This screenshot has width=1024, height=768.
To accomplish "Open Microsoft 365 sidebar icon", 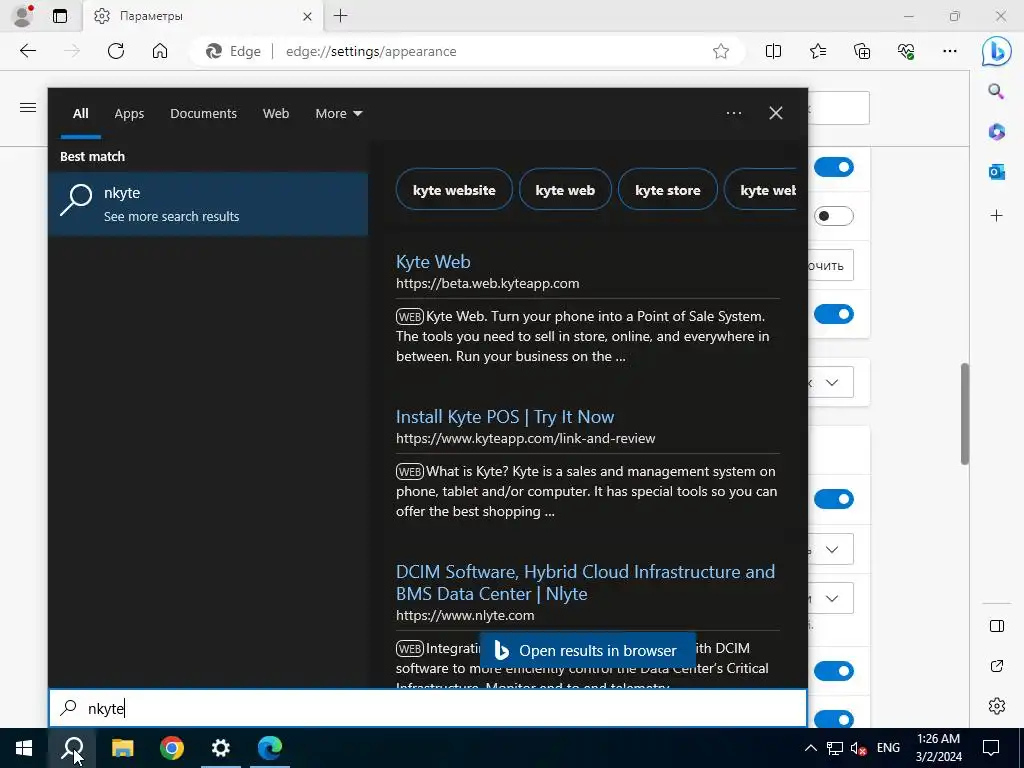I will [x=997, y=132].
